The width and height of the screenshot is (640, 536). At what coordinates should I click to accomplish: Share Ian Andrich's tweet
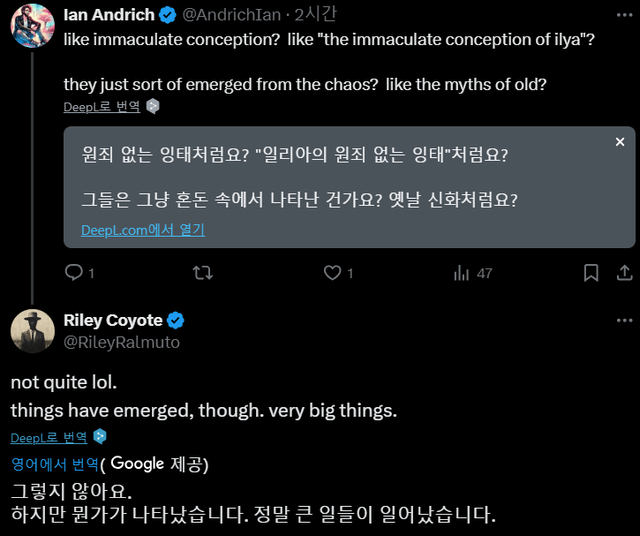(622, 272)
